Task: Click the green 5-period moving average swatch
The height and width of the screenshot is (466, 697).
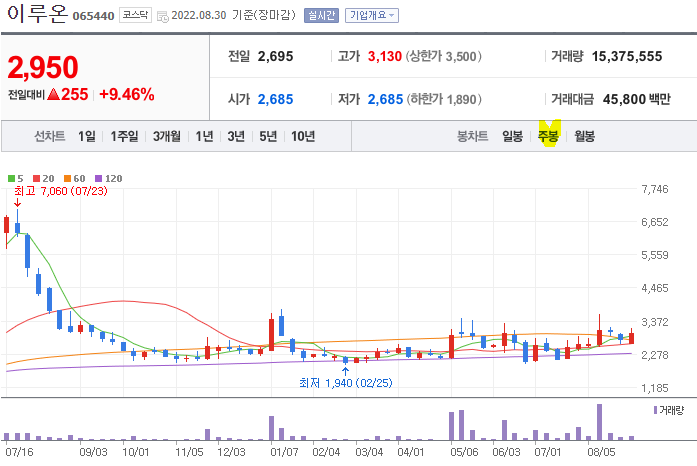Action: click(x=12, y=179)
